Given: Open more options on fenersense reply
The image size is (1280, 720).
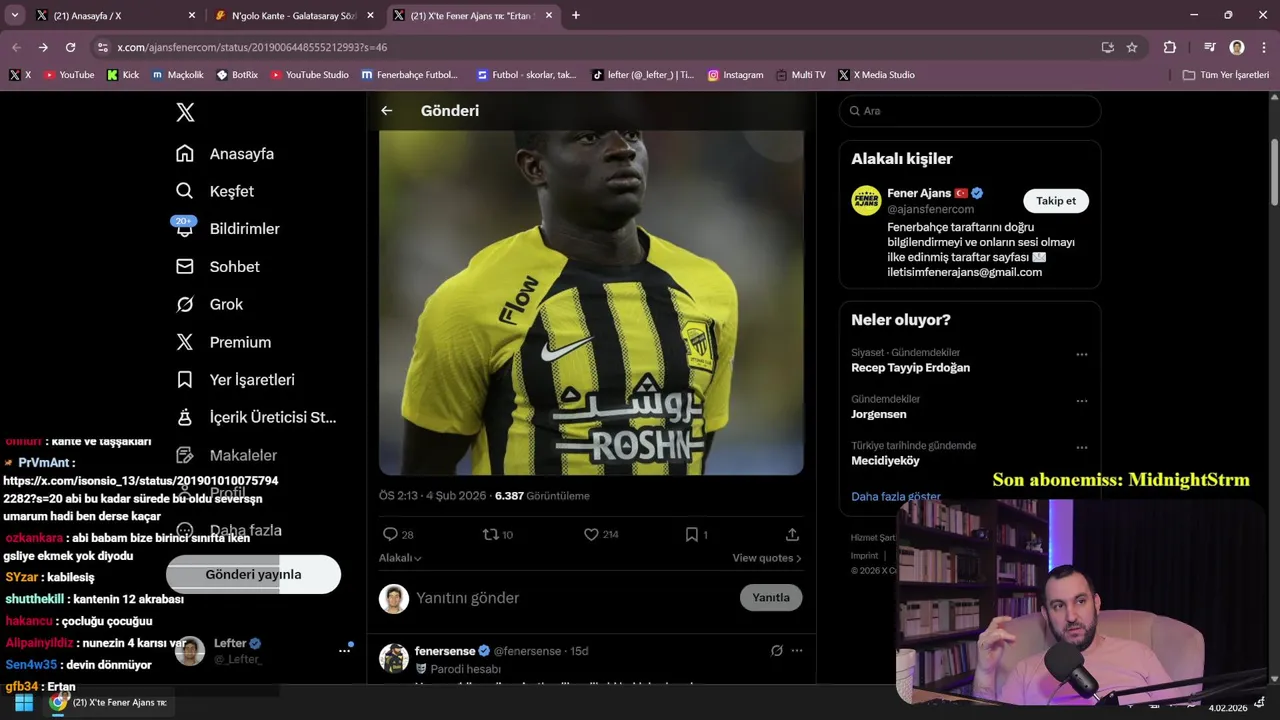Looking at the screenshot, I should pos(797,651).
